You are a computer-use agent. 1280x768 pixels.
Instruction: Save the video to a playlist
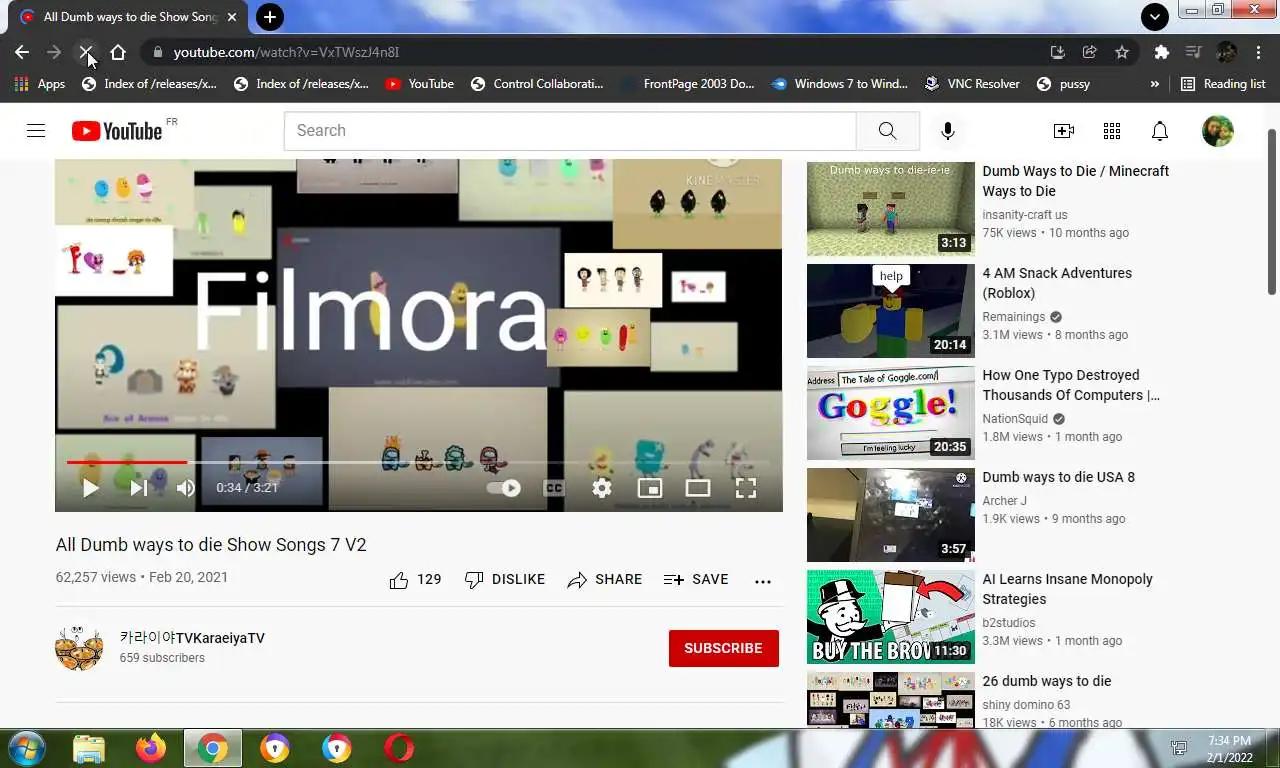(x=696, y=580)
